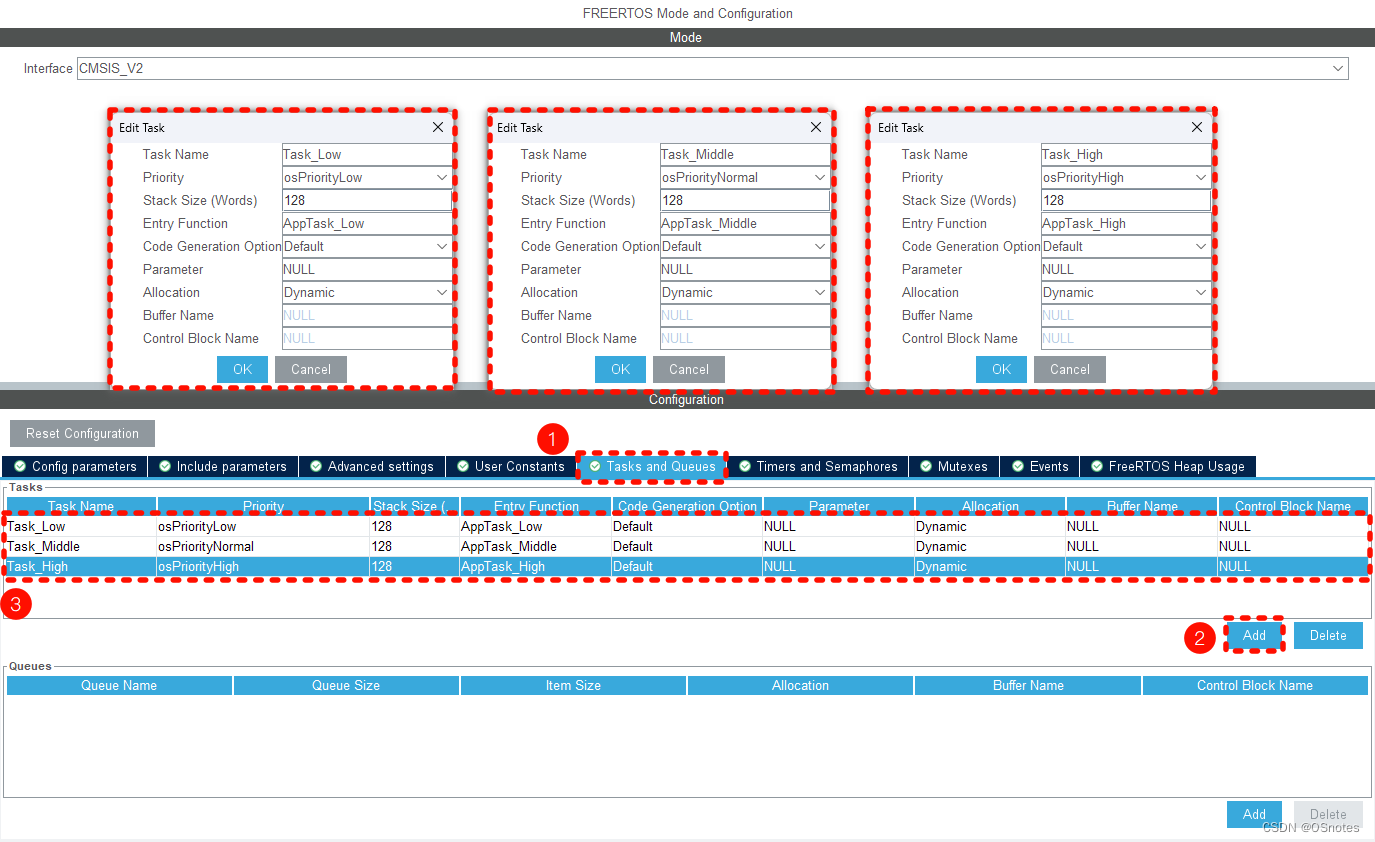
Task: Add a new queue with the Queues Add button
Action: click(1254, 814)
